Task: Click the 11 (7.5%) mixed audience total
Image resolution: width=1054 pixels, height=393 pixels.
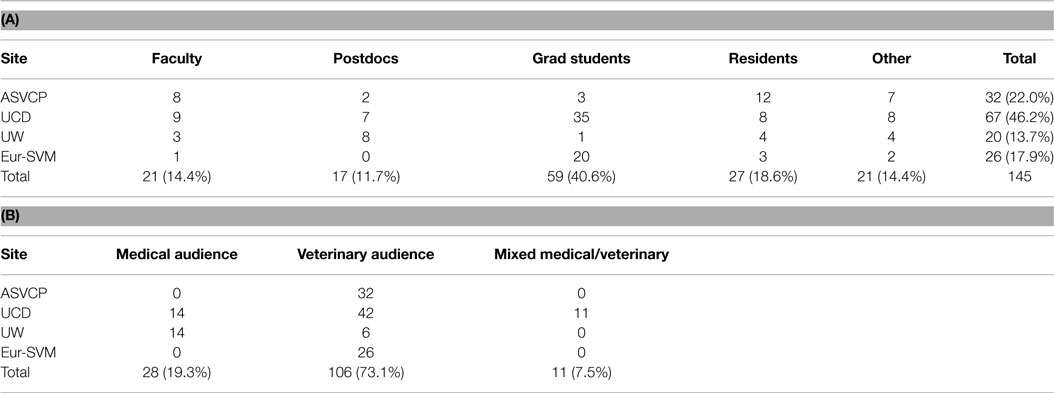Action: click(x=581, y=372)
